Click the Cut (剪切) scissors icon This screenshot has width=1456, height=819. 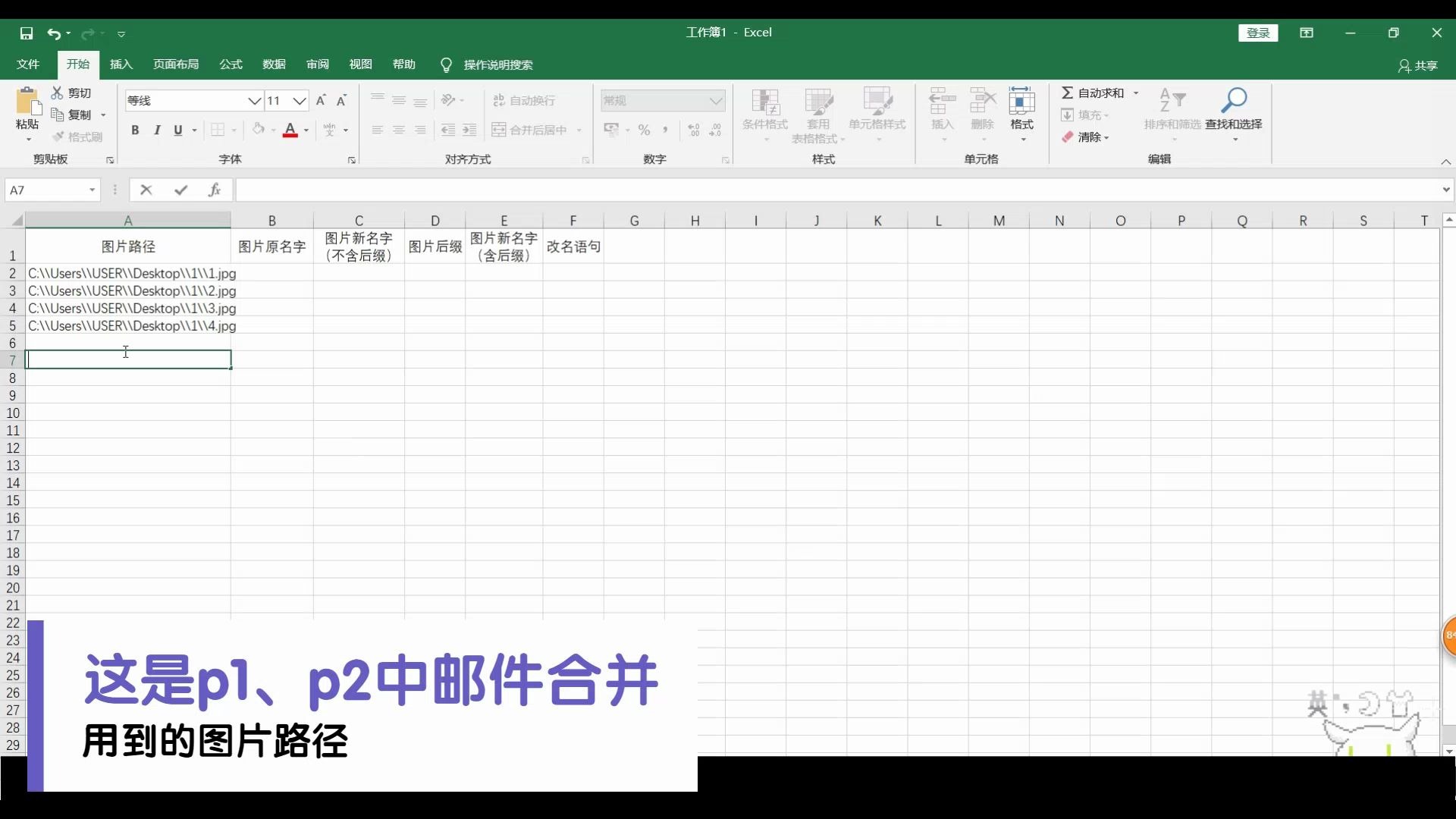click(58, 93)
